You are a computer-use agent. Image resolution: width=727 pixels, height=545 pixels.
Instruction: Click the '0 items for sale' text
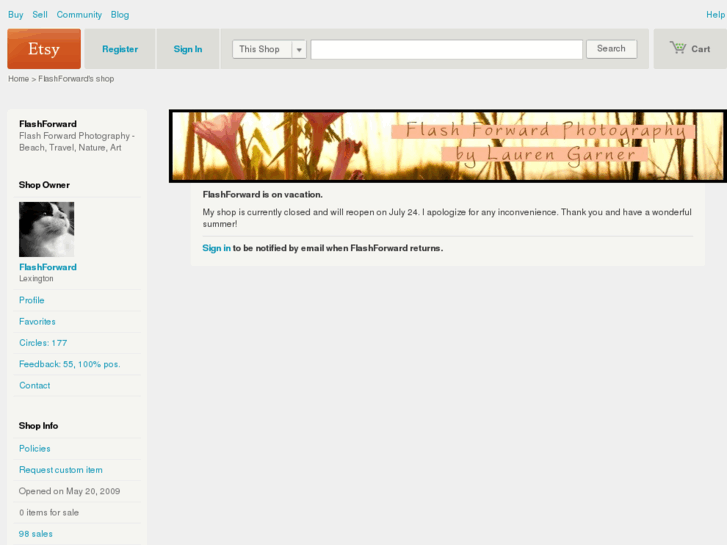49,513
